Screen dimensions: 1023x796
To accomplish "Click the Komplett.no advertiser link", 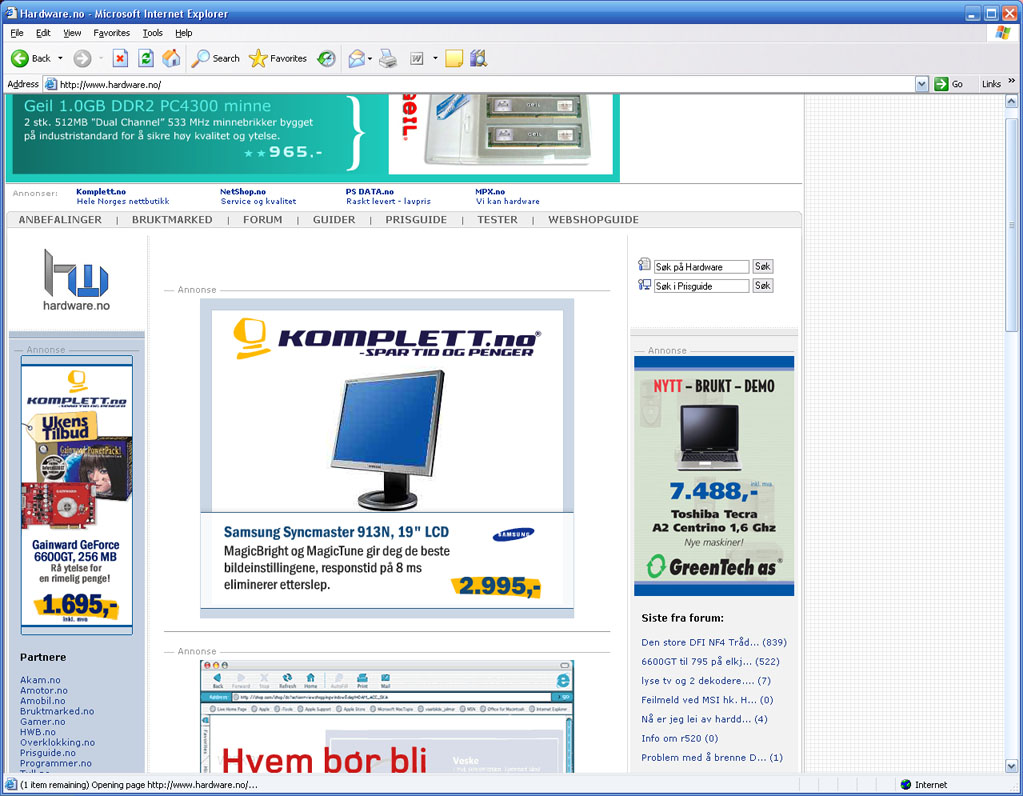I will pyautogui.click(x=101, y=192).
